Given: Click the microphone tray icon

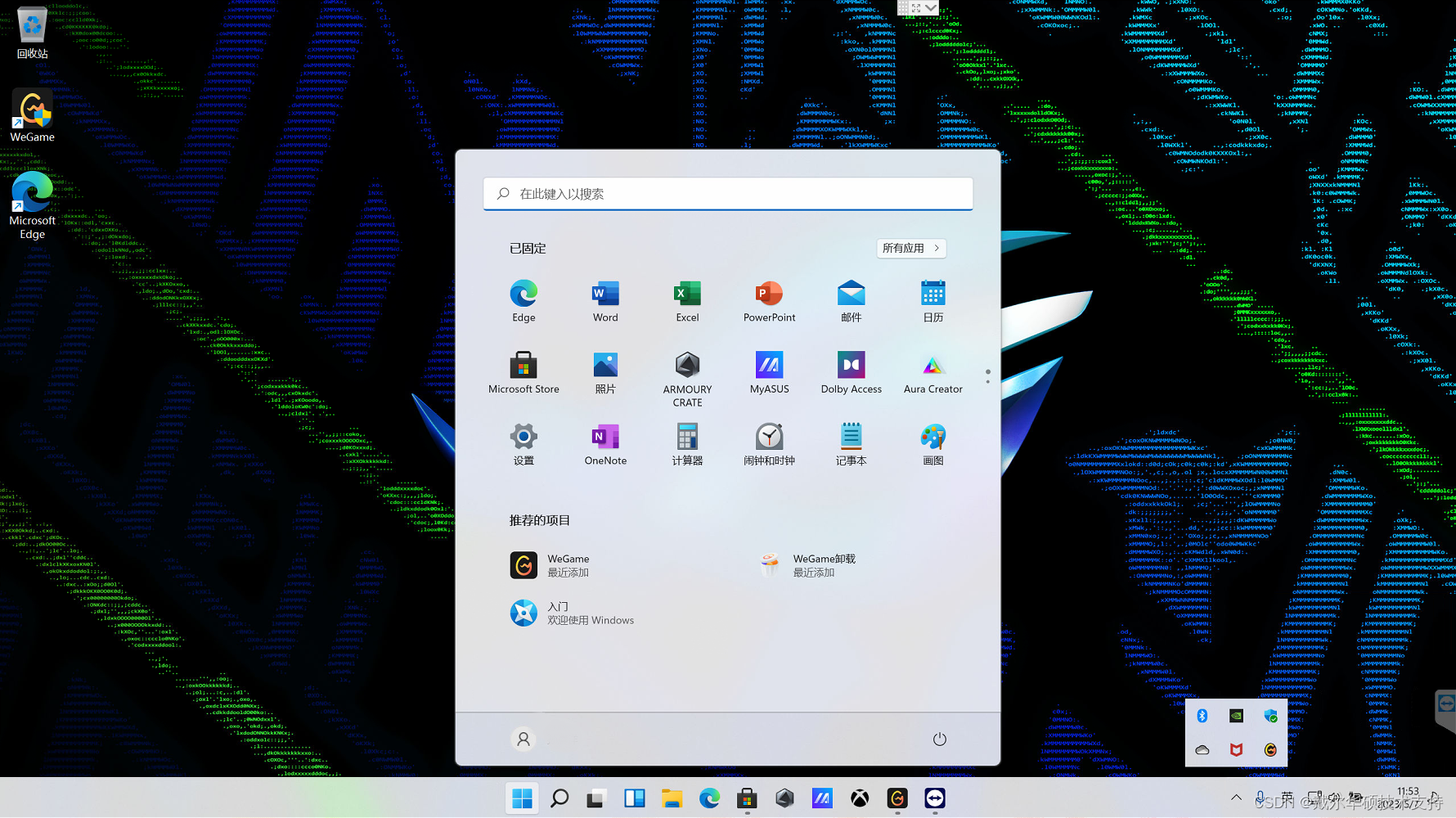Looking at the screenshot, I should point(1261,798).
